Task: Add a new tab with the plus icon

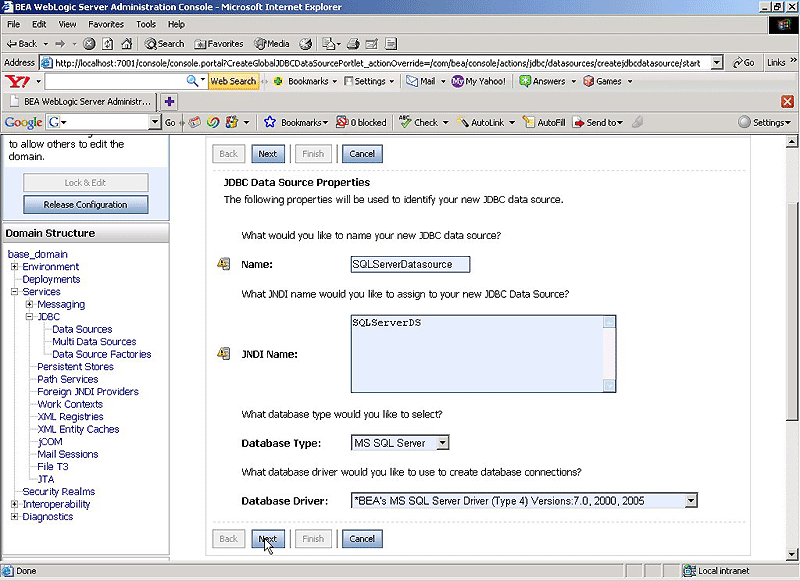Action: [x=169, y=102]
